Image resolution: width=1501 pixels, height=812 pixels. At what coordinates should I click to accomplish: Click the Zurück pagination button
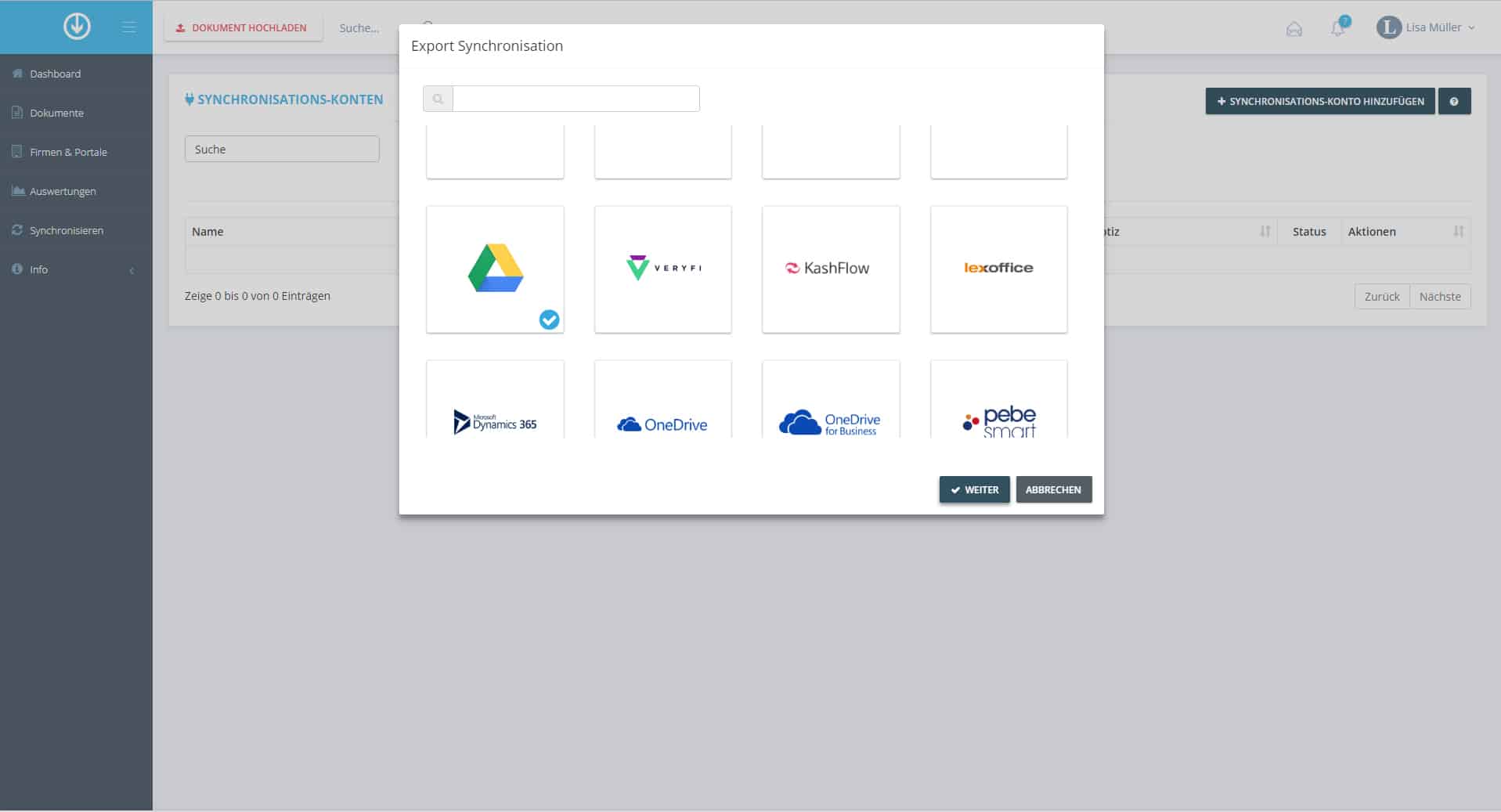tap(1382, 296)
